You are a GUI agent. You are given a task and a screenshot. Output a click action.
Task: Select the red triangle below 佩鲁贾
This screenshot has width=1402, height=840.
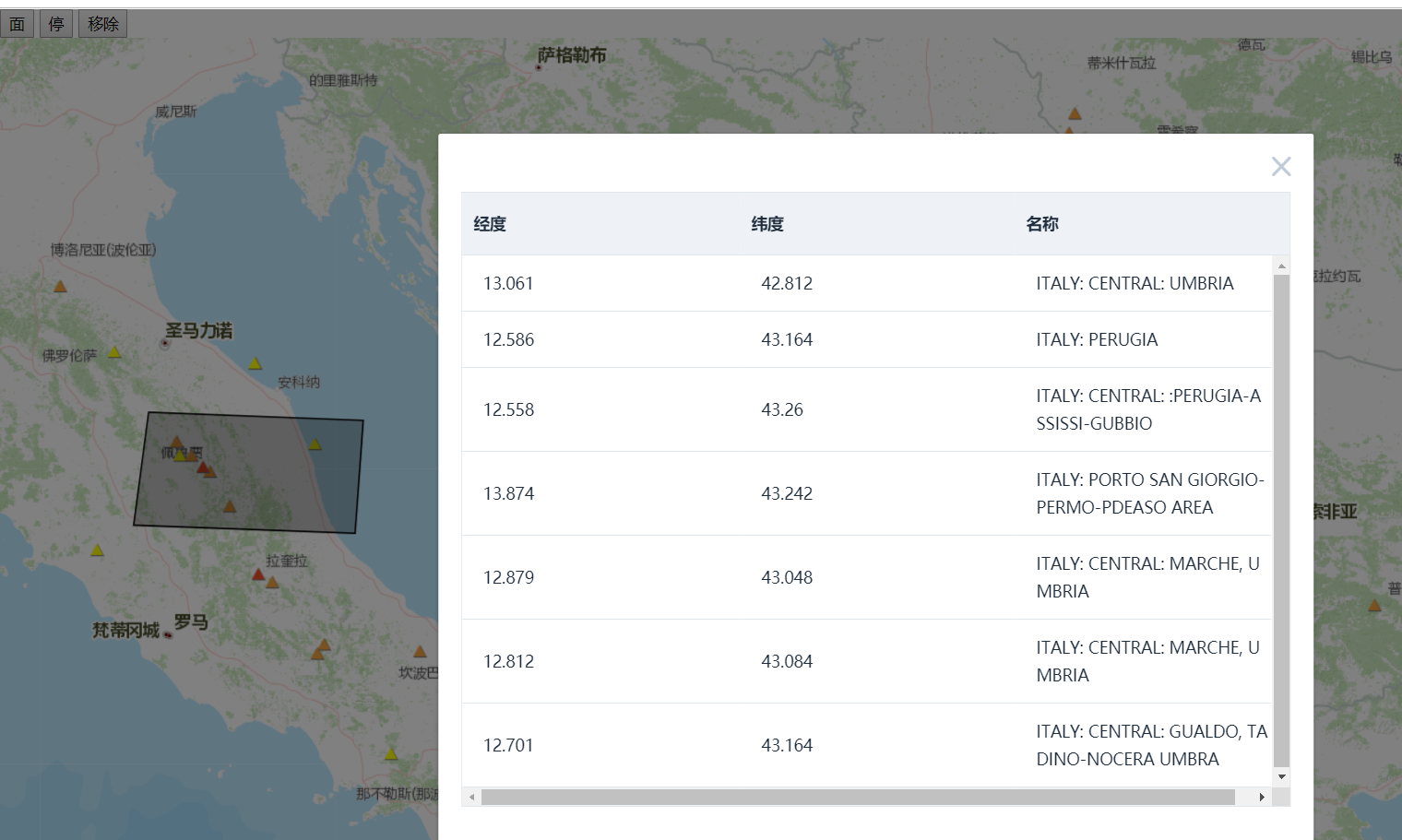[x=202, y=467]
